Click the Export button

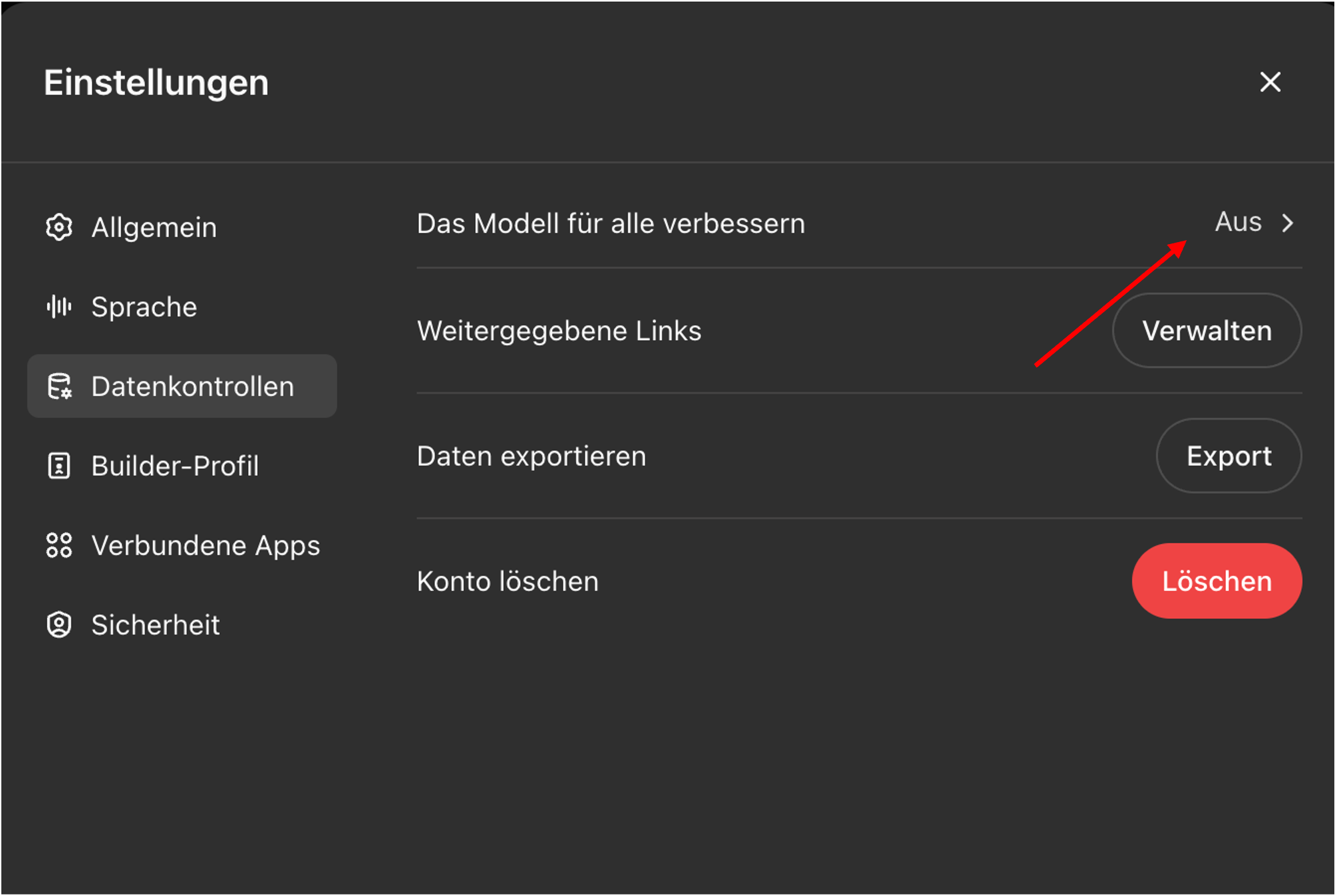pyautogui.click(x=1229, y=456)
